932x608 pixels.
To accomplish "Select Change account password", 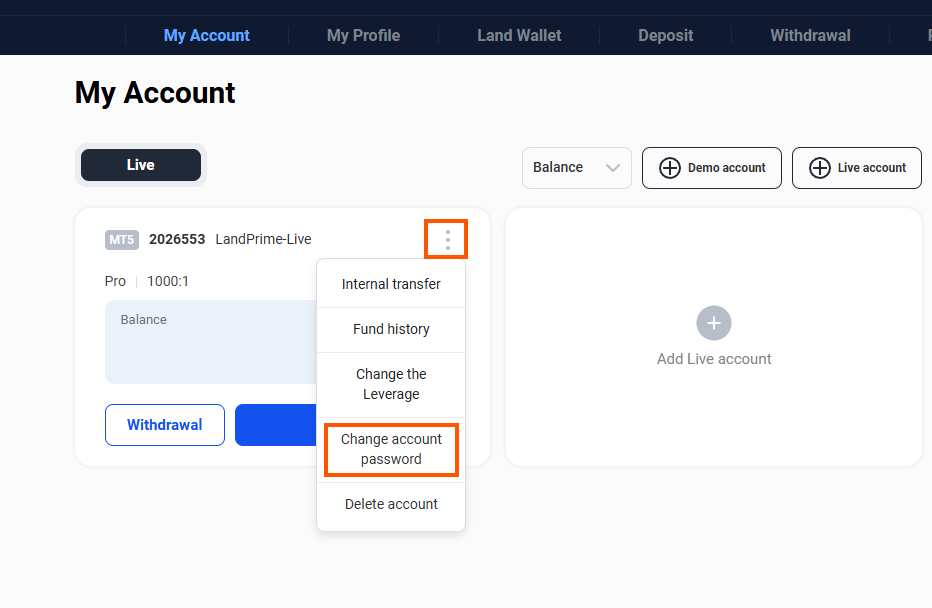I will [x=391, y=449].
